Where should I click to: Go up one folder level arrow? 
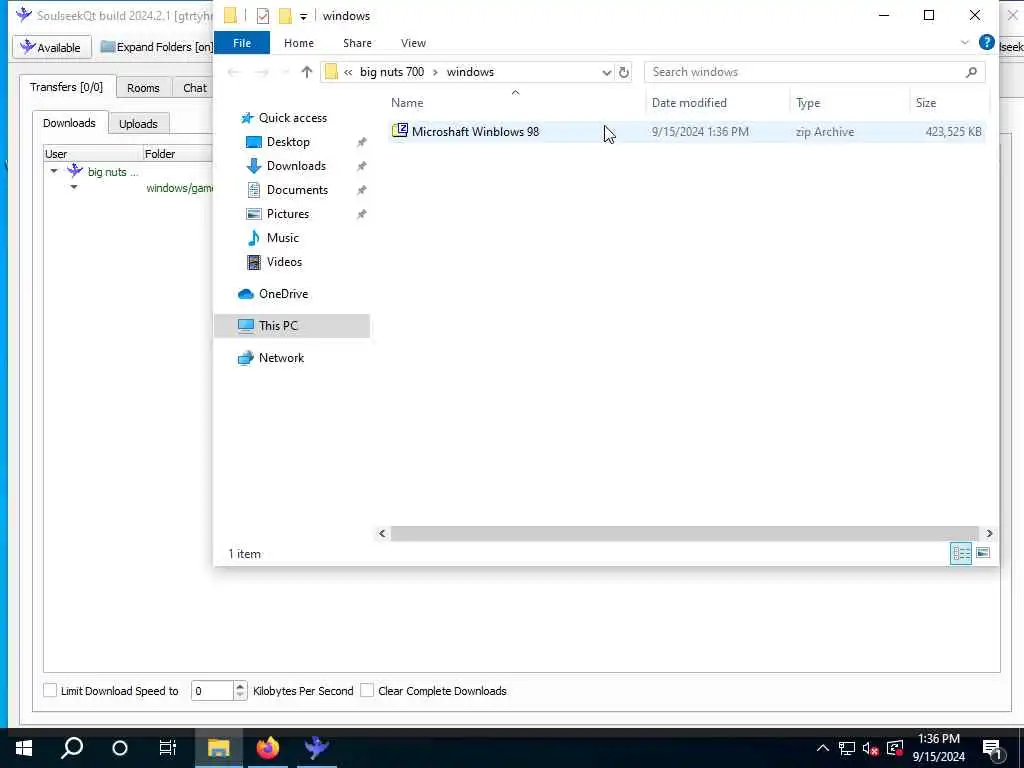(x=306, y=72)
